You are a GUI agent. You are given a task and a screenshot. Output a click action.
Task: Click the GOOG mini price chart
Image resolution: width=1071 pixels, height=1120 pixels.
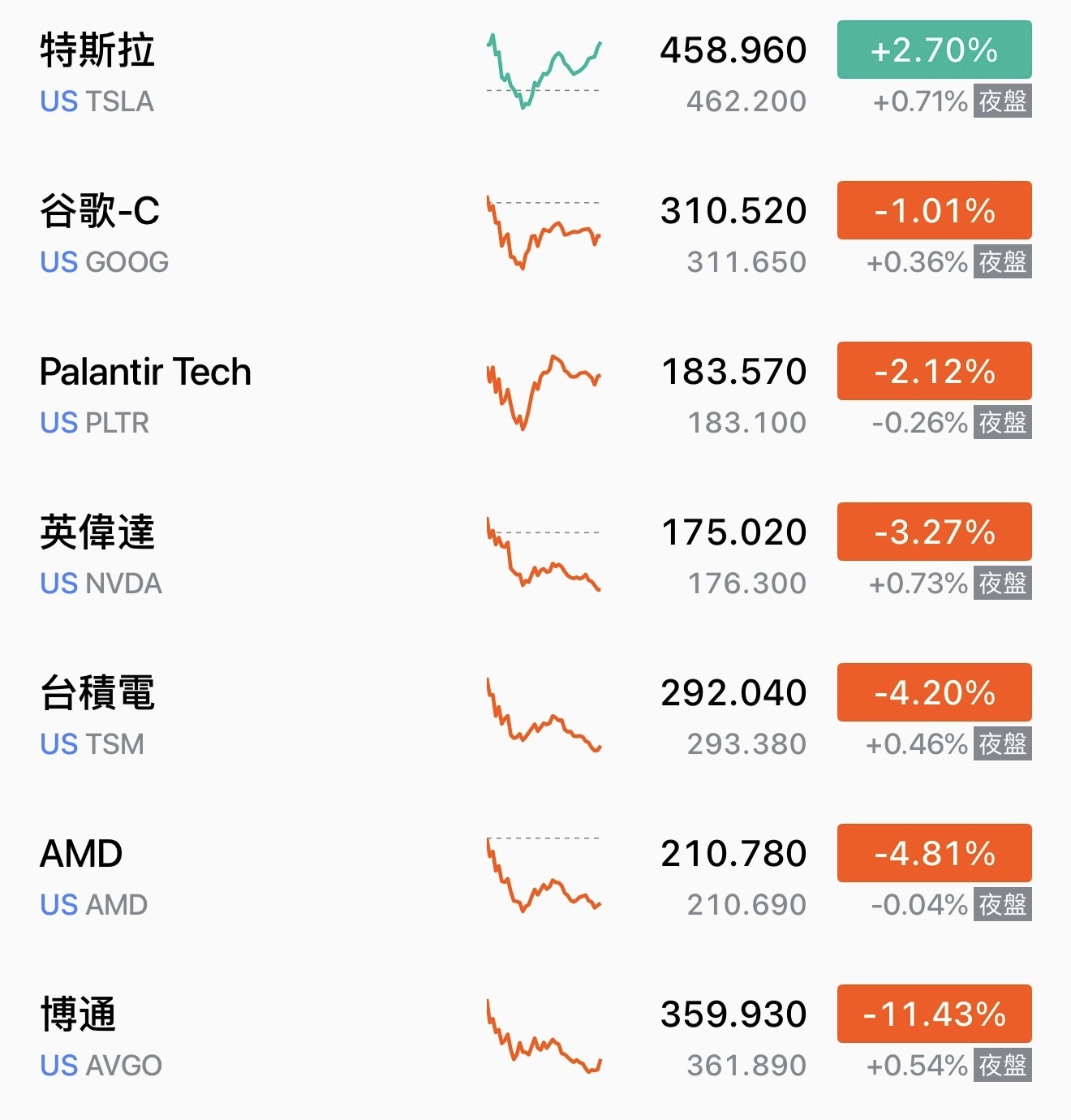pos(544,232)
